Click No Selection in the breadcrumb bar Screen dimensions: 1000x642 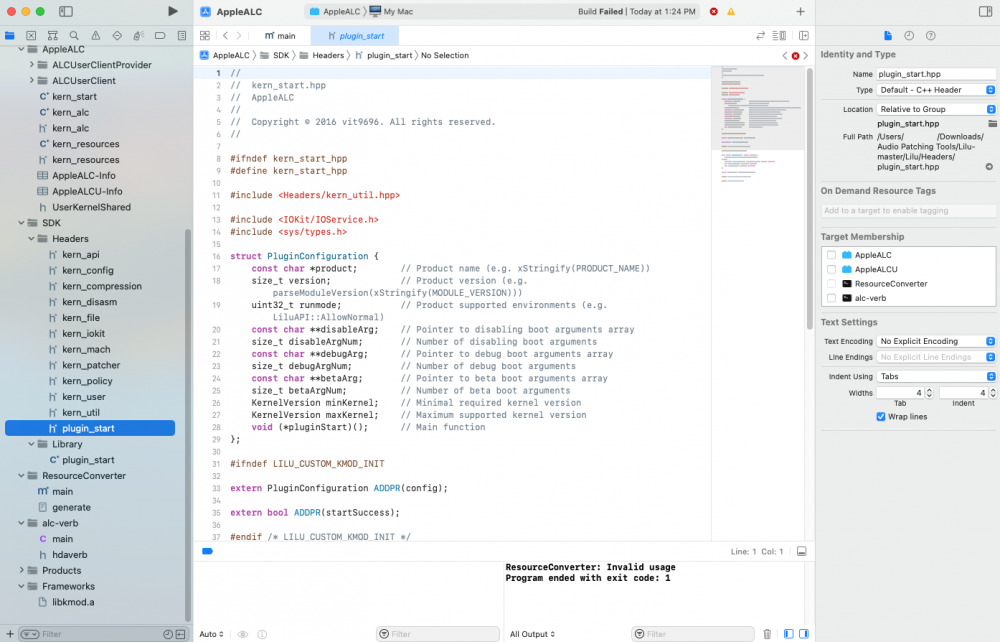pyautogui.click(x=445, y=55)
